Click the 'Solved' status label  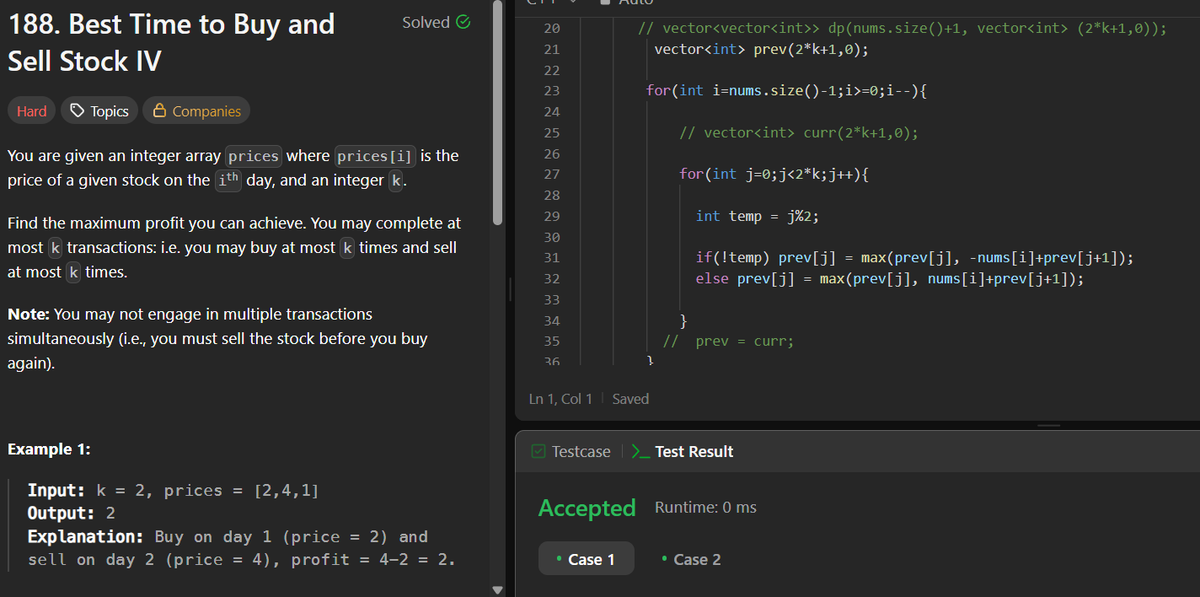(x=426, y=22)
